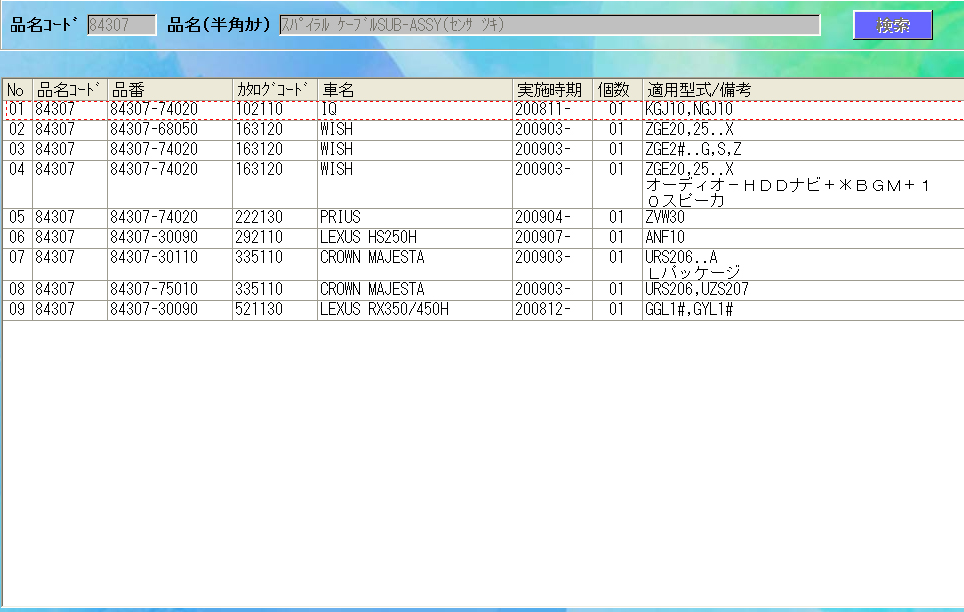Viewport: 964px width, 612px height.
Task: Click the 検索 search button
Action: coord(893,25)
